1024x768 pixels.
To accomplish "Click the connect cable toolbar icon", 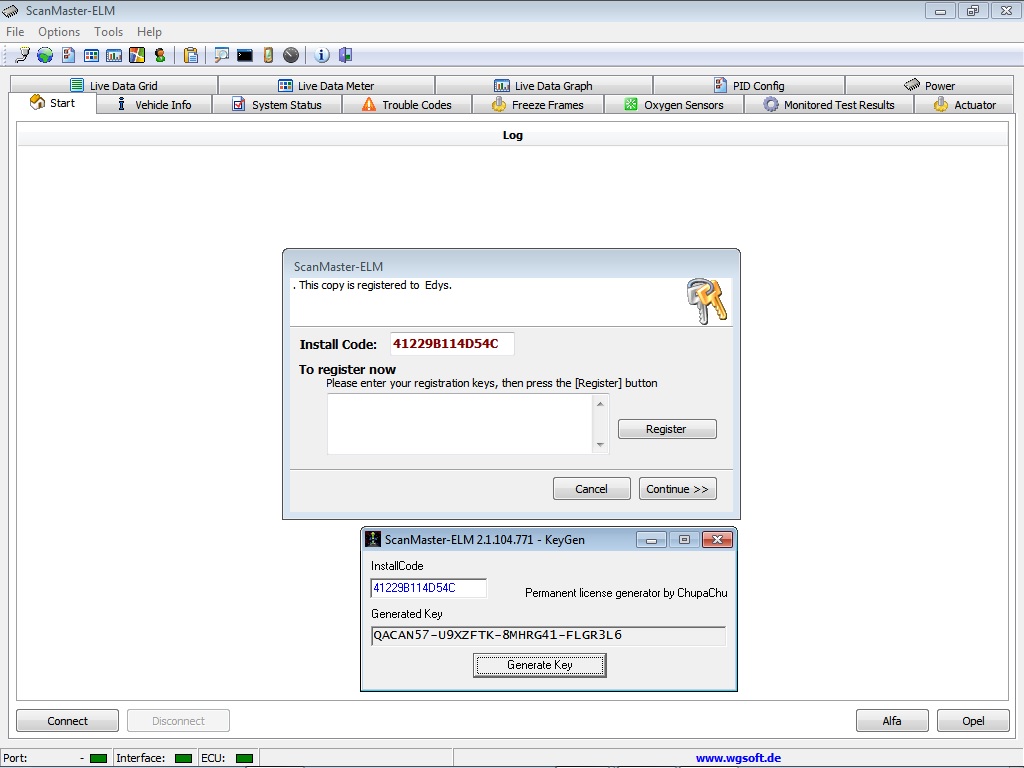I will tap(22, 56).
